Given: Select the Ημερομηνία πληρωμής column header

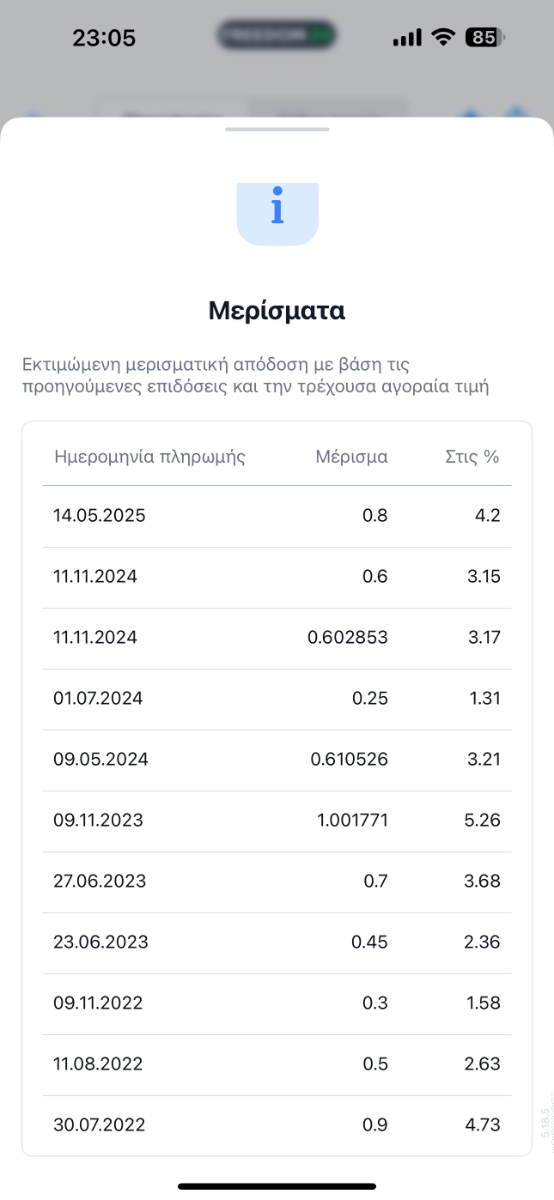Looking at the screenshot, I should (x=149, y=457).
